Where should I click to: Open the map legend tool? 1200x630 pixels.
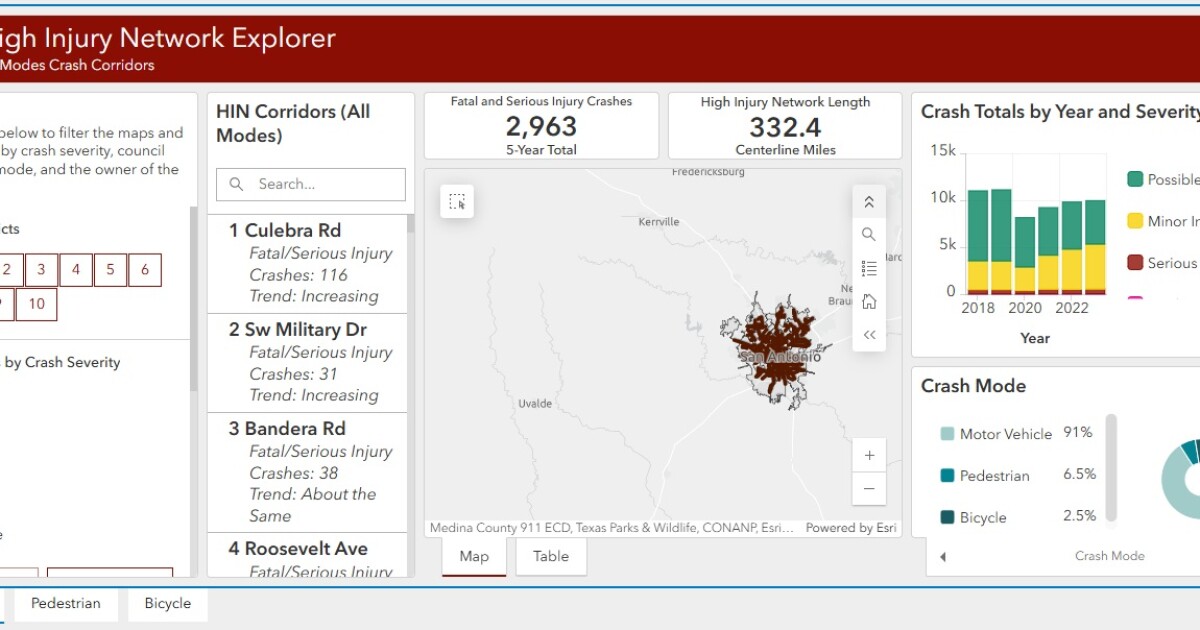(868, 267)
